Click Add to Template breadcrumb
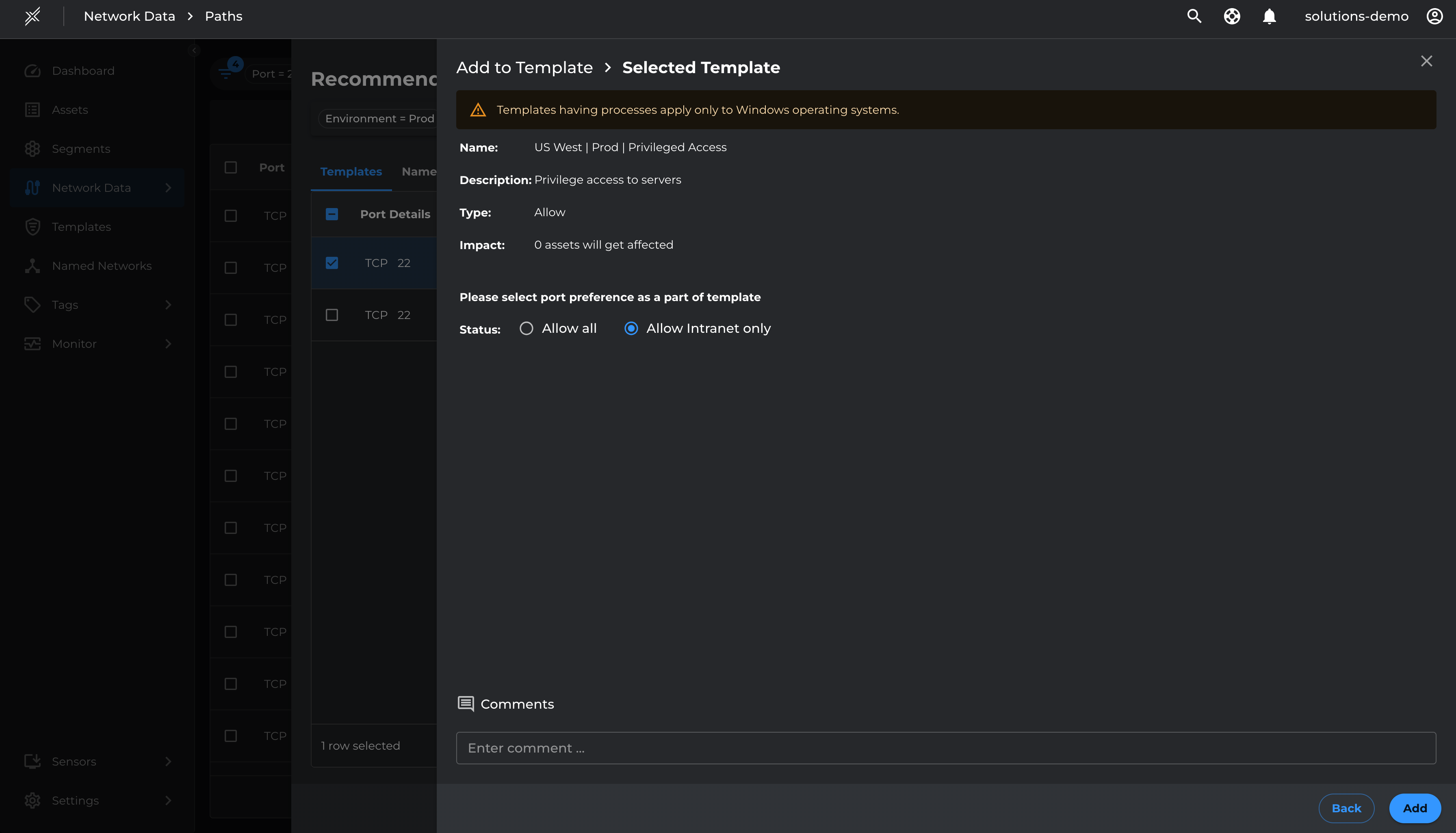This screenshot has height=833, width=1456. (524, 67)
